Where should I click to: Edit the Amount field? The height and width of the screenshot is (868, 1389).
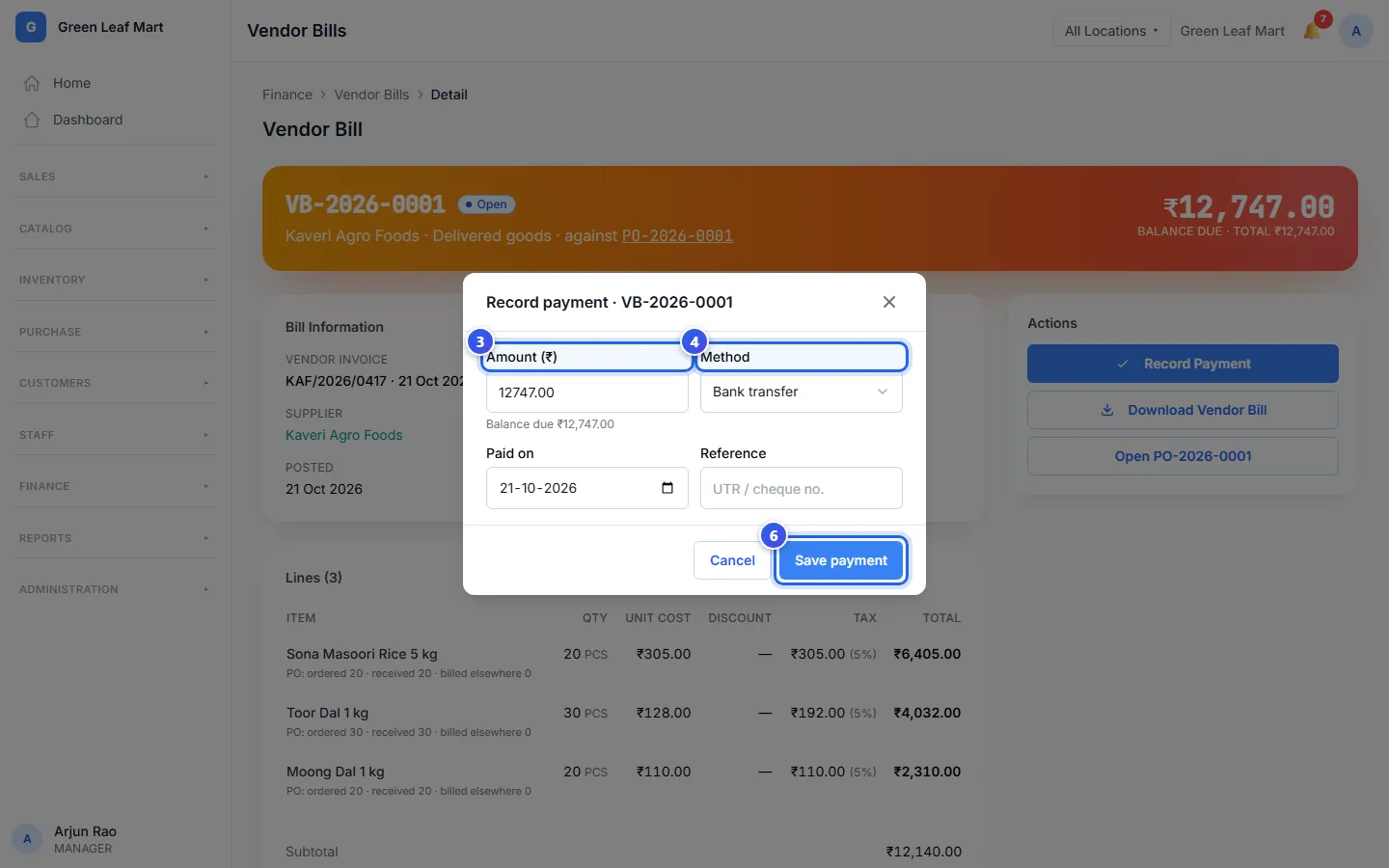(x=587, y=392)
